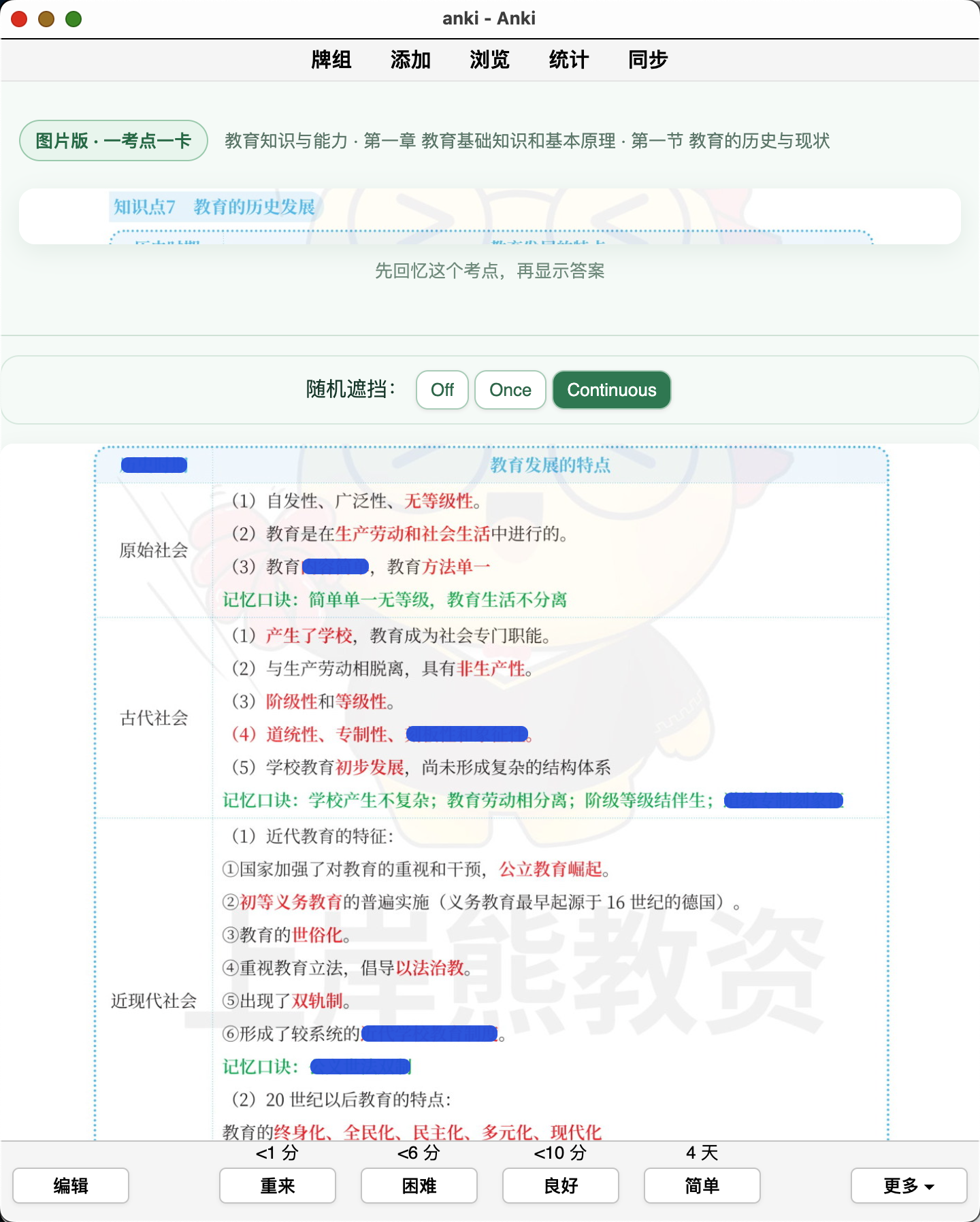This screenshot has width=980, height=1222.
Task: Rate the card 良好
Action: [x=561, y=1186]
